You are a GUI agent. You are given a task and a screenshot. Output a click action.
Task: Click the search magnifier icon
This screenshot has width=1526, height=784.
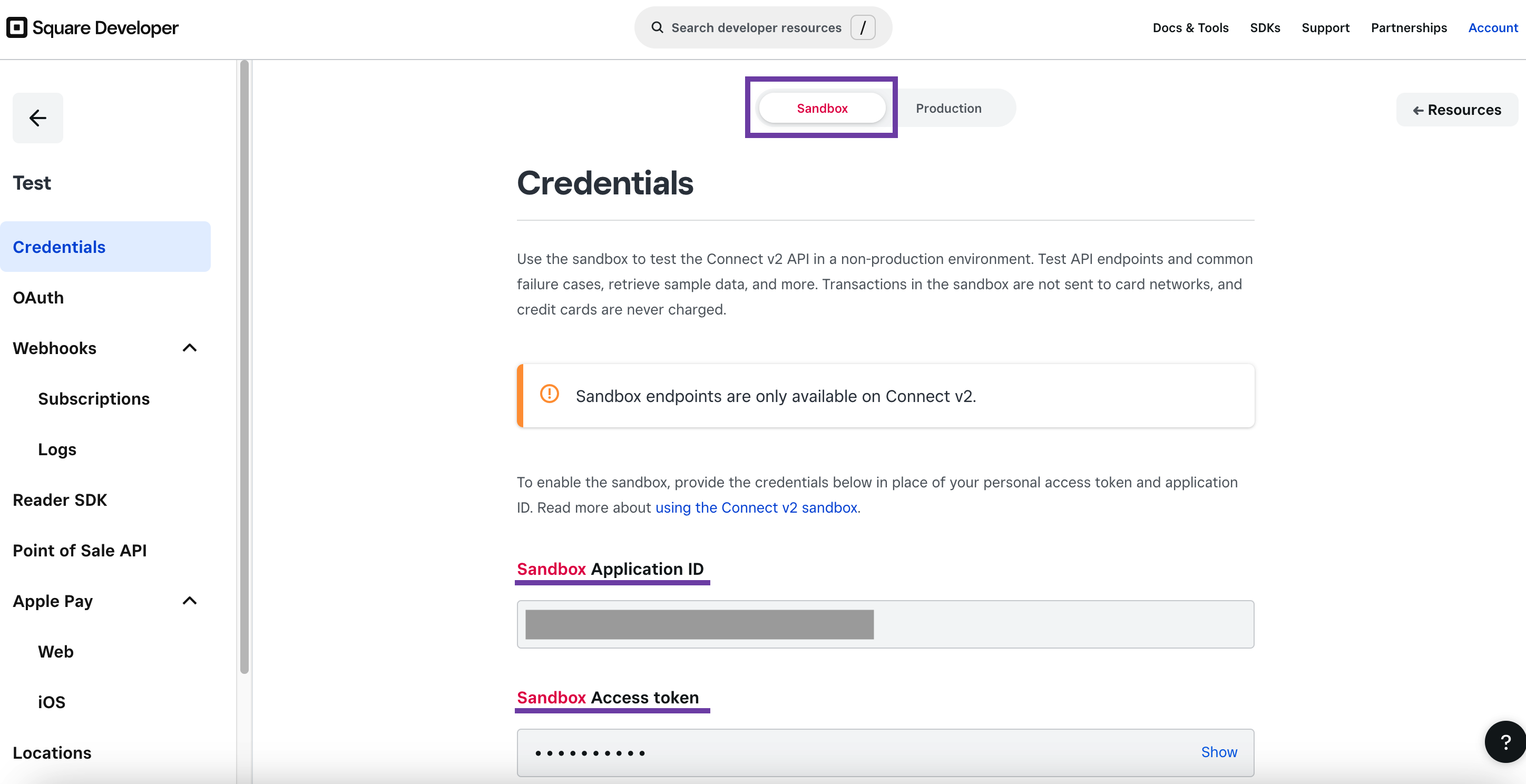pos(658,27)
